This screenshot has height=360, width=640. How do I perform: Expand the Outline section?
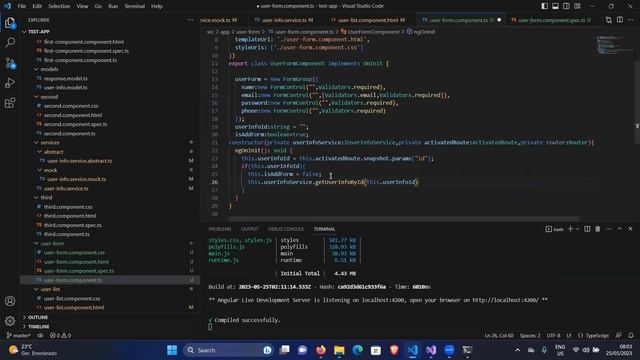coord(109,317)
